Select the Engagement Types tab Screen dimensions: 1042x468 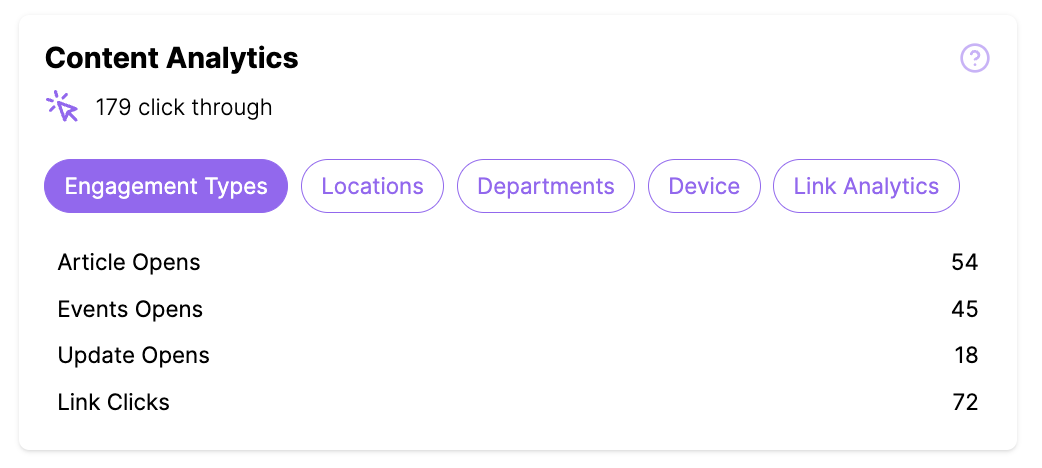pos(166,186)
